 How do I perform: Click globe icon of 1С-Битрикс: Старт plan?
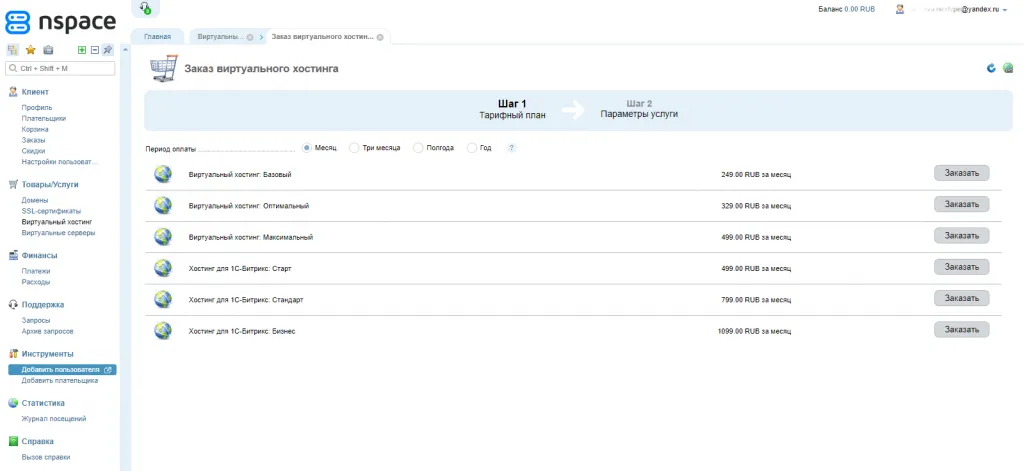pos(163,268)
